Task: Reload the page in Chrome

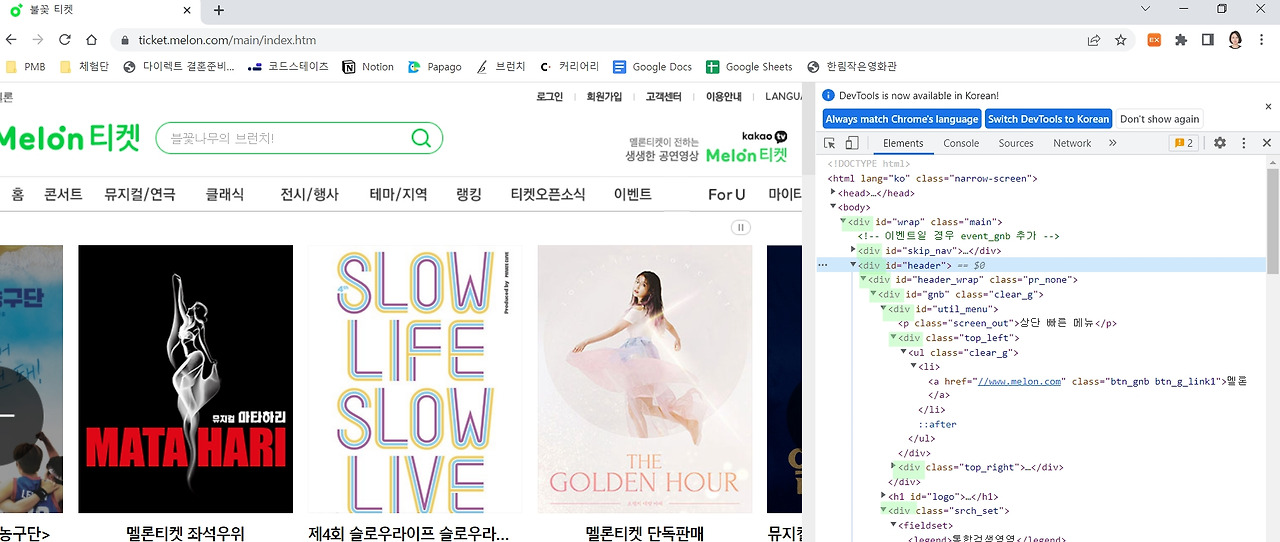Action: coord(65,40)
